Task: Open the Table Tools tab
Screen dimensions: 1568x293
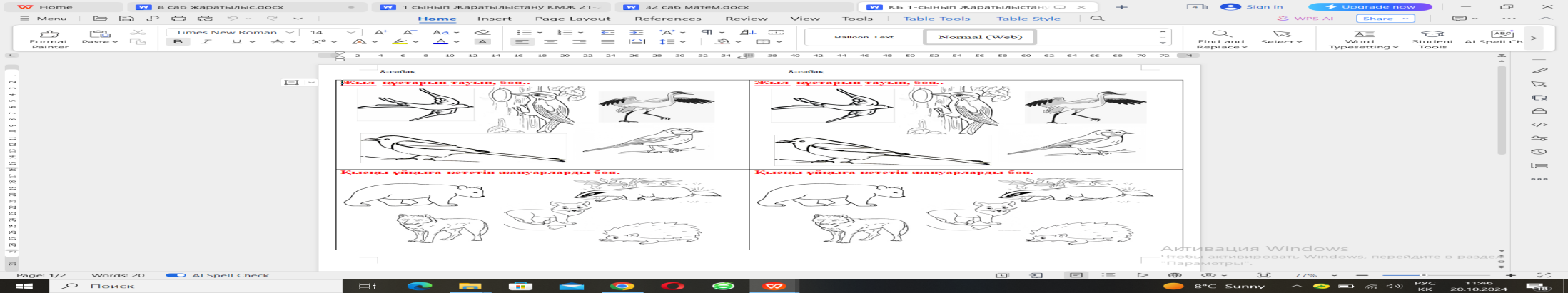Action: [x=936, y=19]
